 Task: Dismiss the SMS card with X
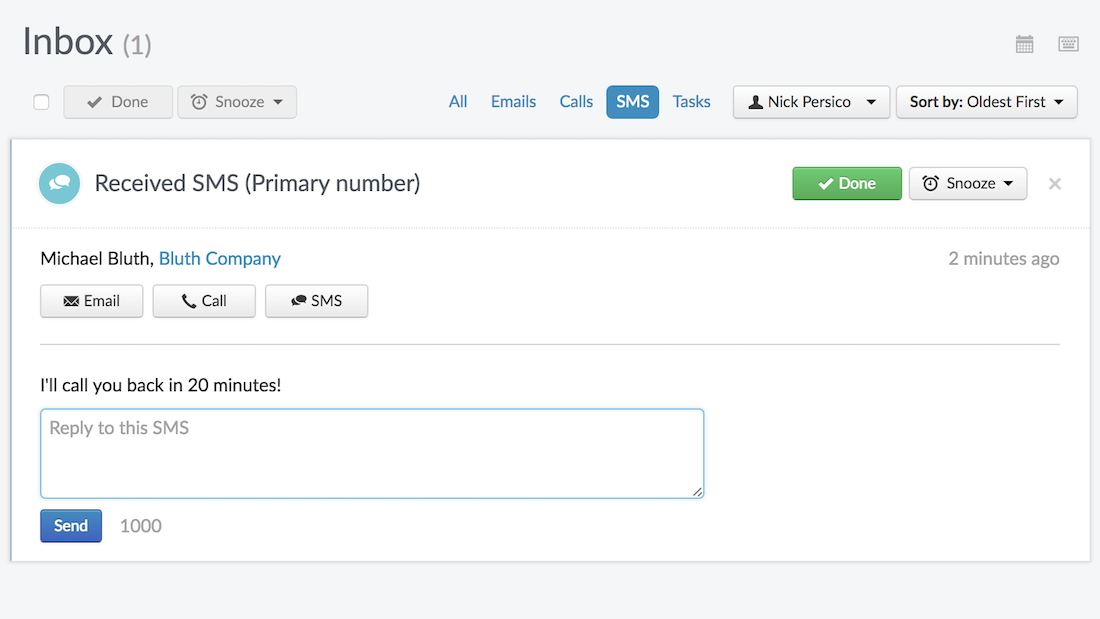(1054, 184)
